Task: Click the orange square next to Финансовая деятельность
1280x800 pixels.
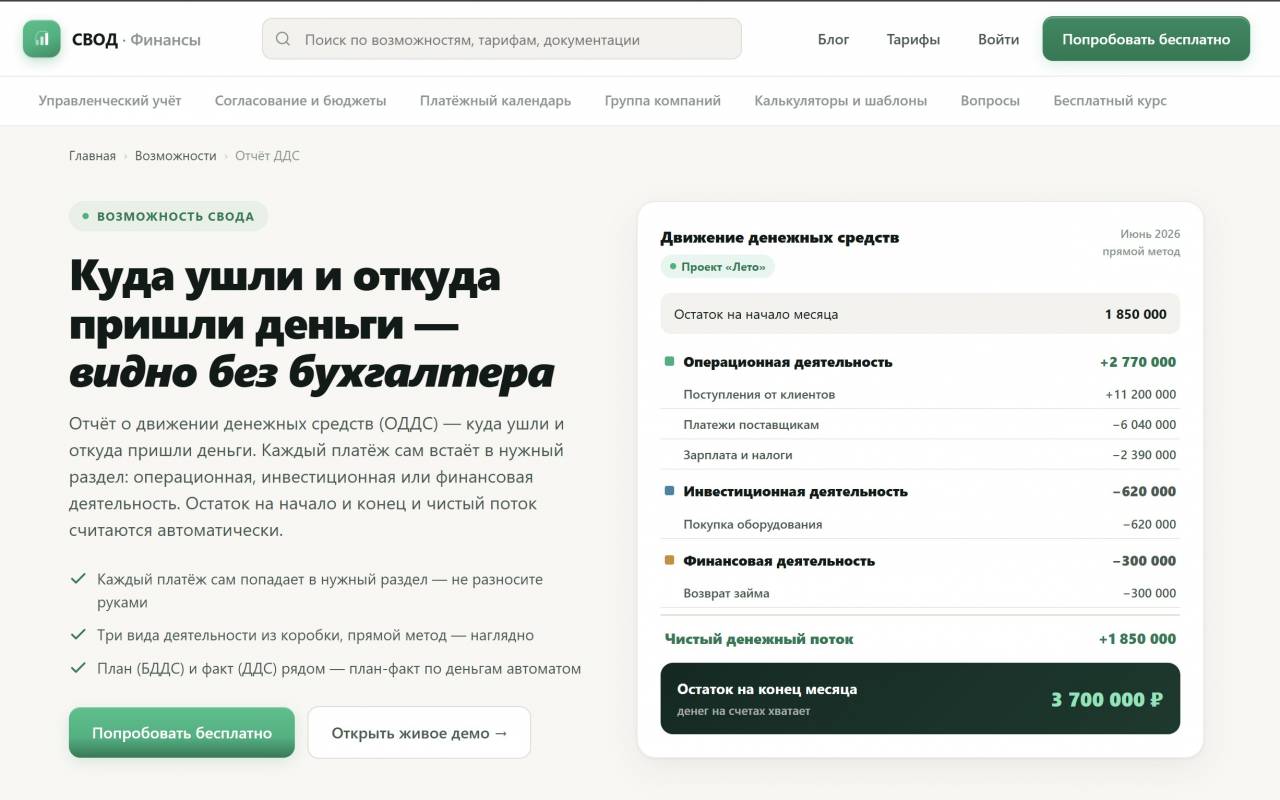Action: tap(670, 560)
